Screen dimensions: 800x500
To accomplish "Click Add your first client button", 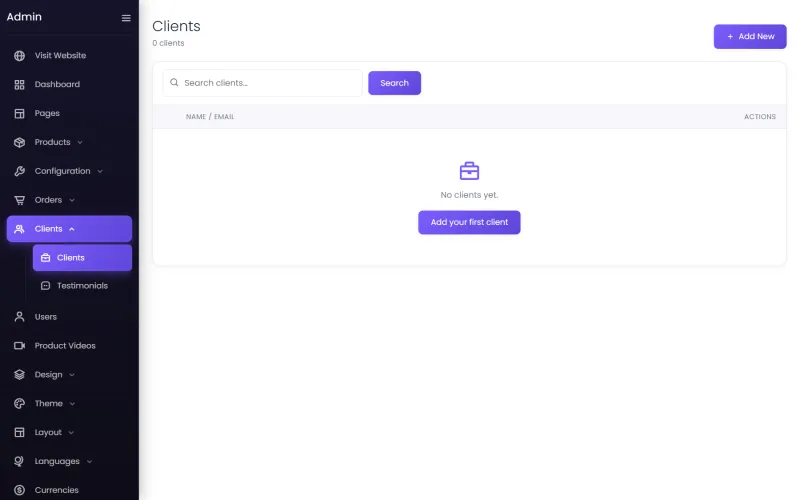I will coord(469,222).
